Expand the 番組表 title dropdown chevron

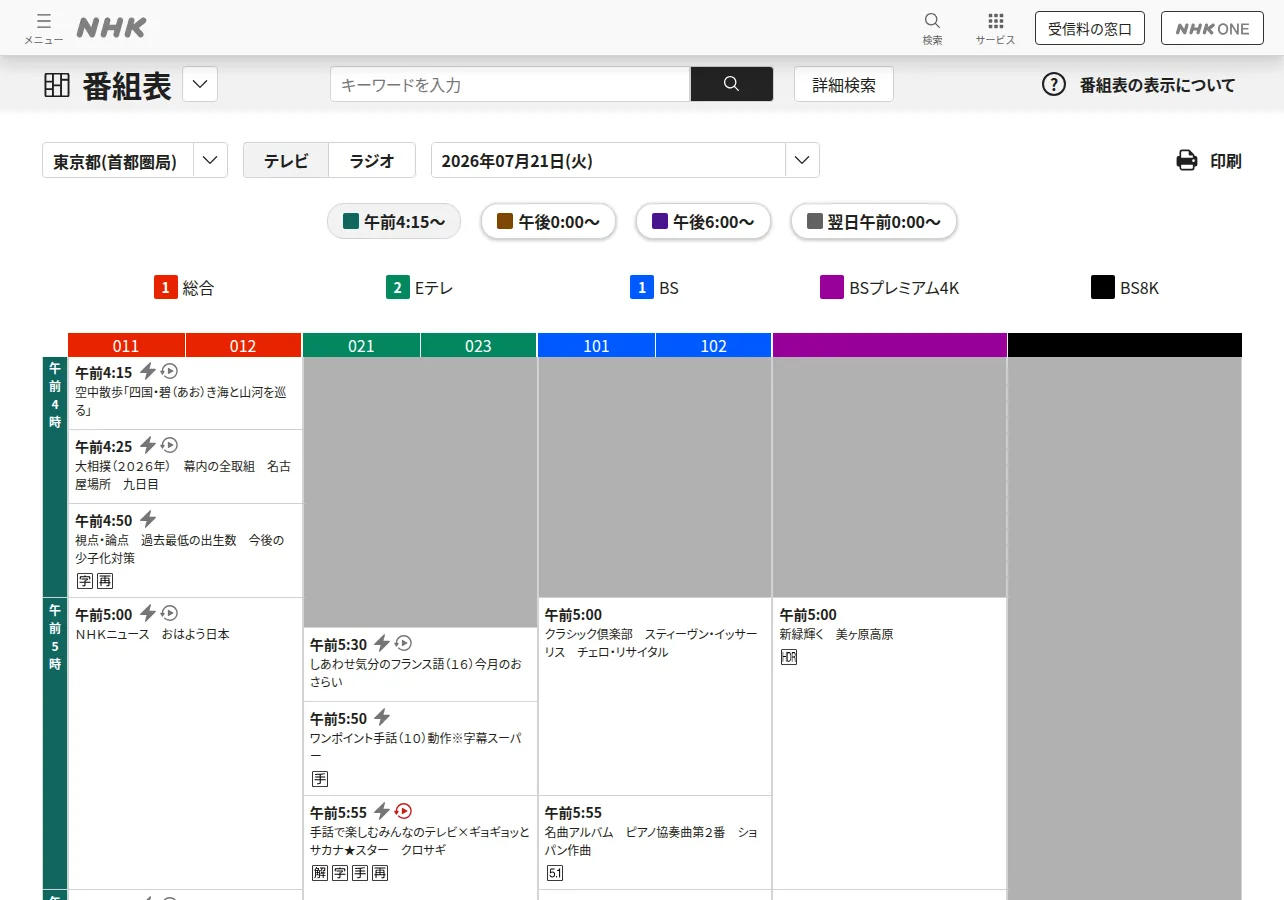pyautogui.click(x=200, y=84)
